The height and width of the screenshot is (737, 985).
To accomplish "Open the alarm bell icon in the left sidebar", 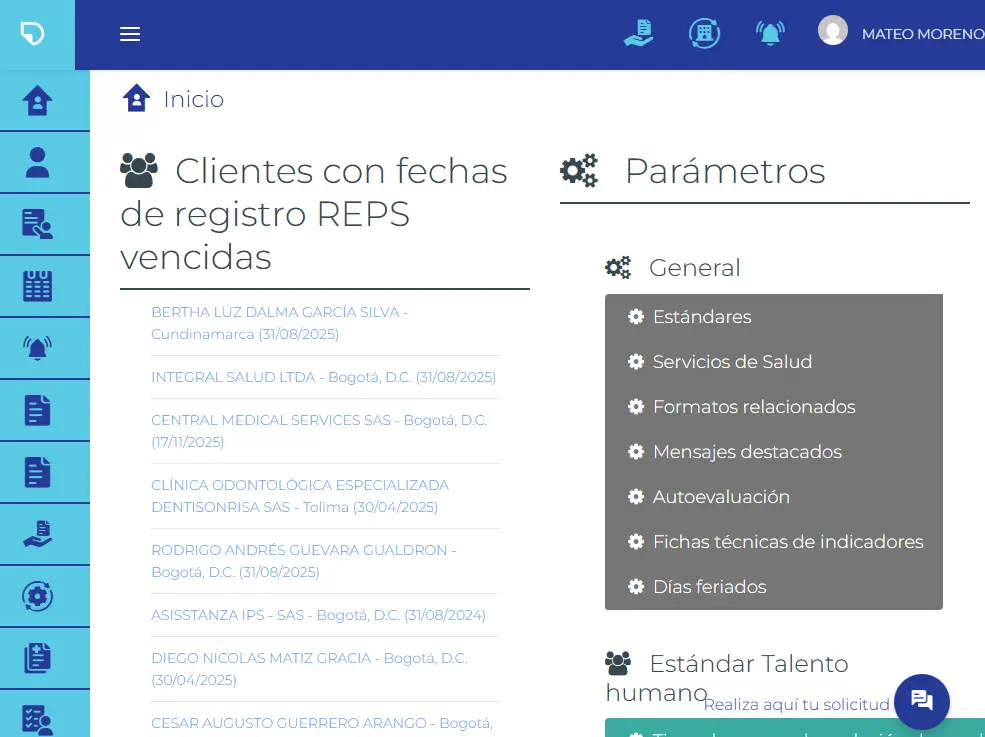I will click(x=38, y=348).
